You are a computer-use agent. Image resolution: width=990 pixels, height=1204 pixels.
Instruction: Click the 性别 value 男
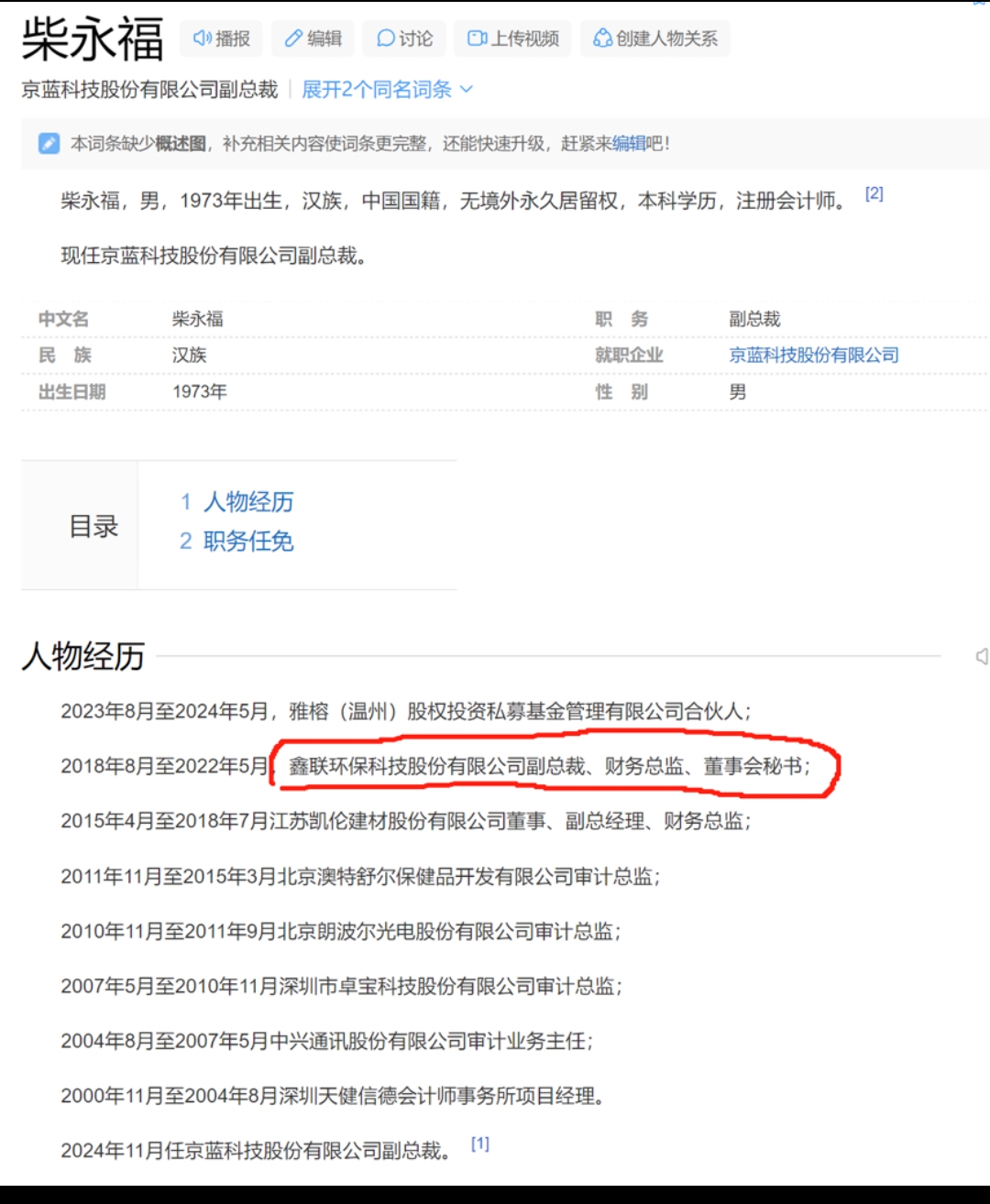point(737,391)
